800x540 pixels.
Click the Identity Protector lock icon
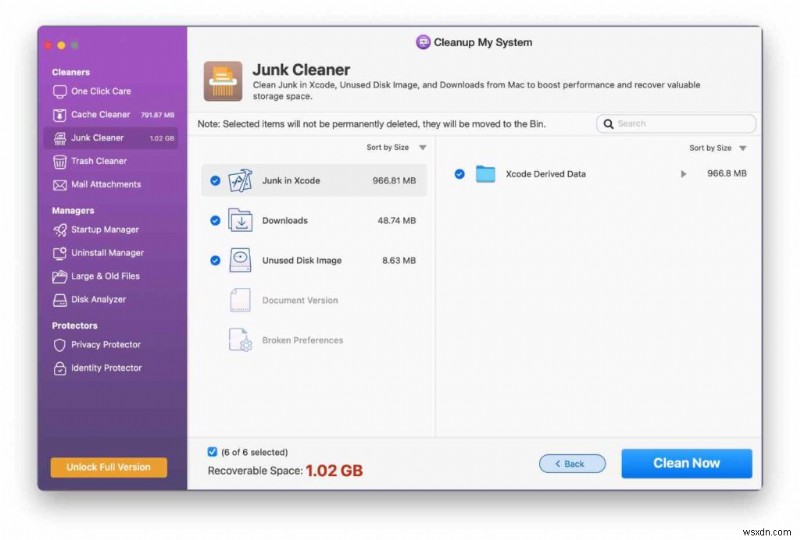(x=60, y=369)
